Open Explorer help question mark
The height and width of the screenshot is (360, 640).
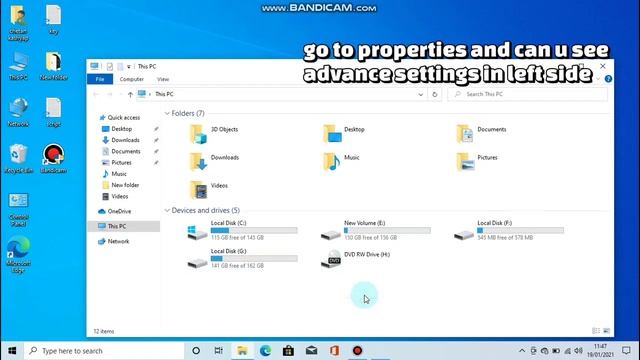(x=608, y=79)
